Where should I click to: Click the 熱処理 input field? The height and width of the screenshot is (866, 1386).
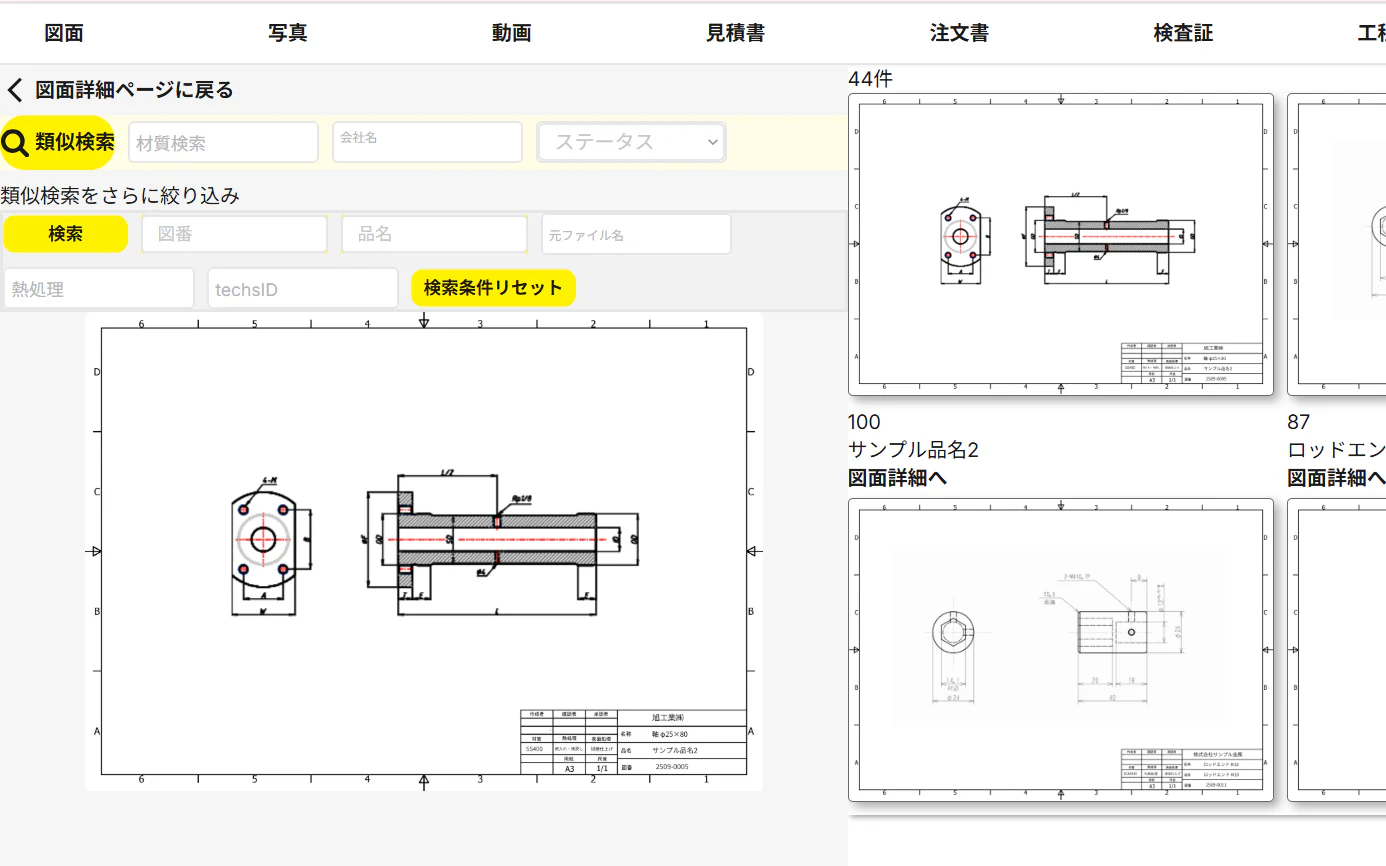point(99,288)
